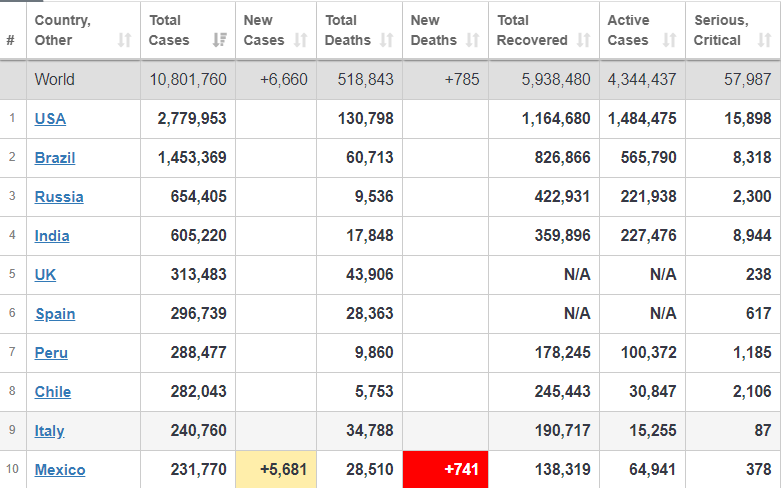Open the Brazil country page
Screen dimensions: 781x488
55,158
